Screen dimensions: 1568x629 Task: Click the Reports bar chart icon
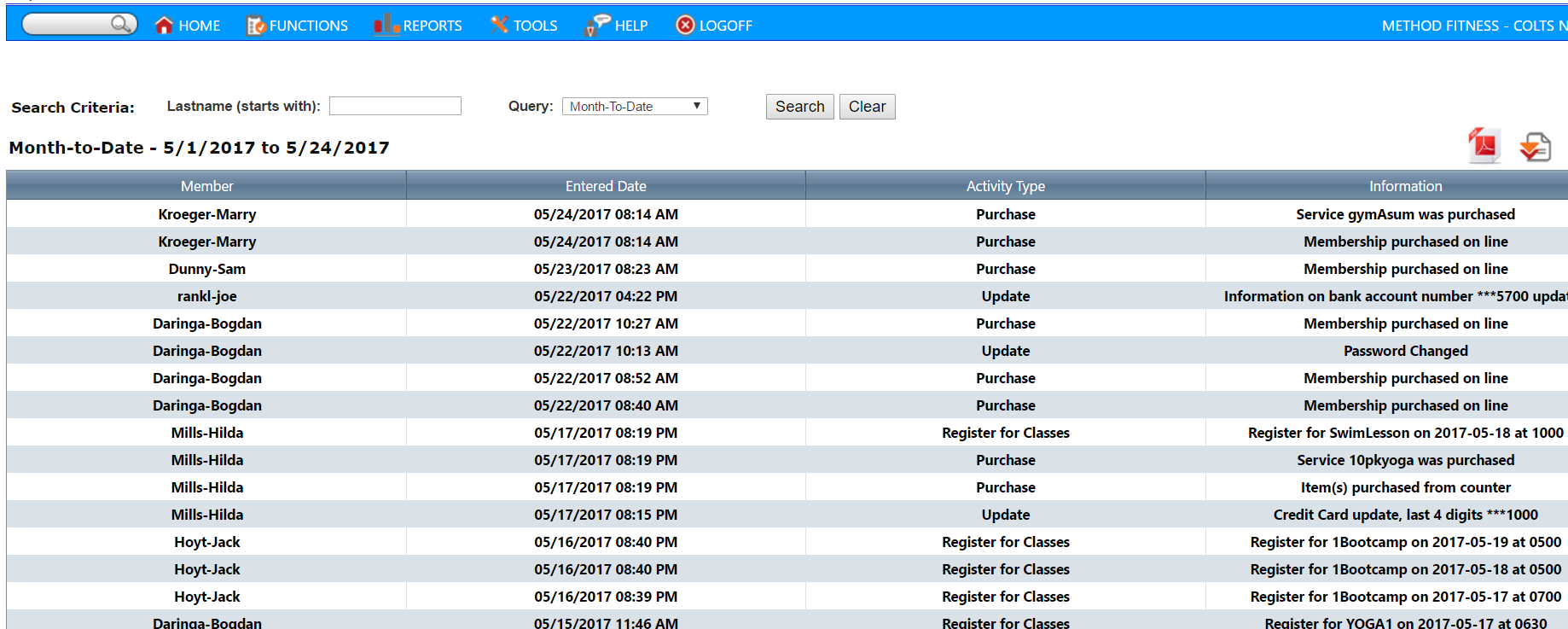(x=386, y=26)
